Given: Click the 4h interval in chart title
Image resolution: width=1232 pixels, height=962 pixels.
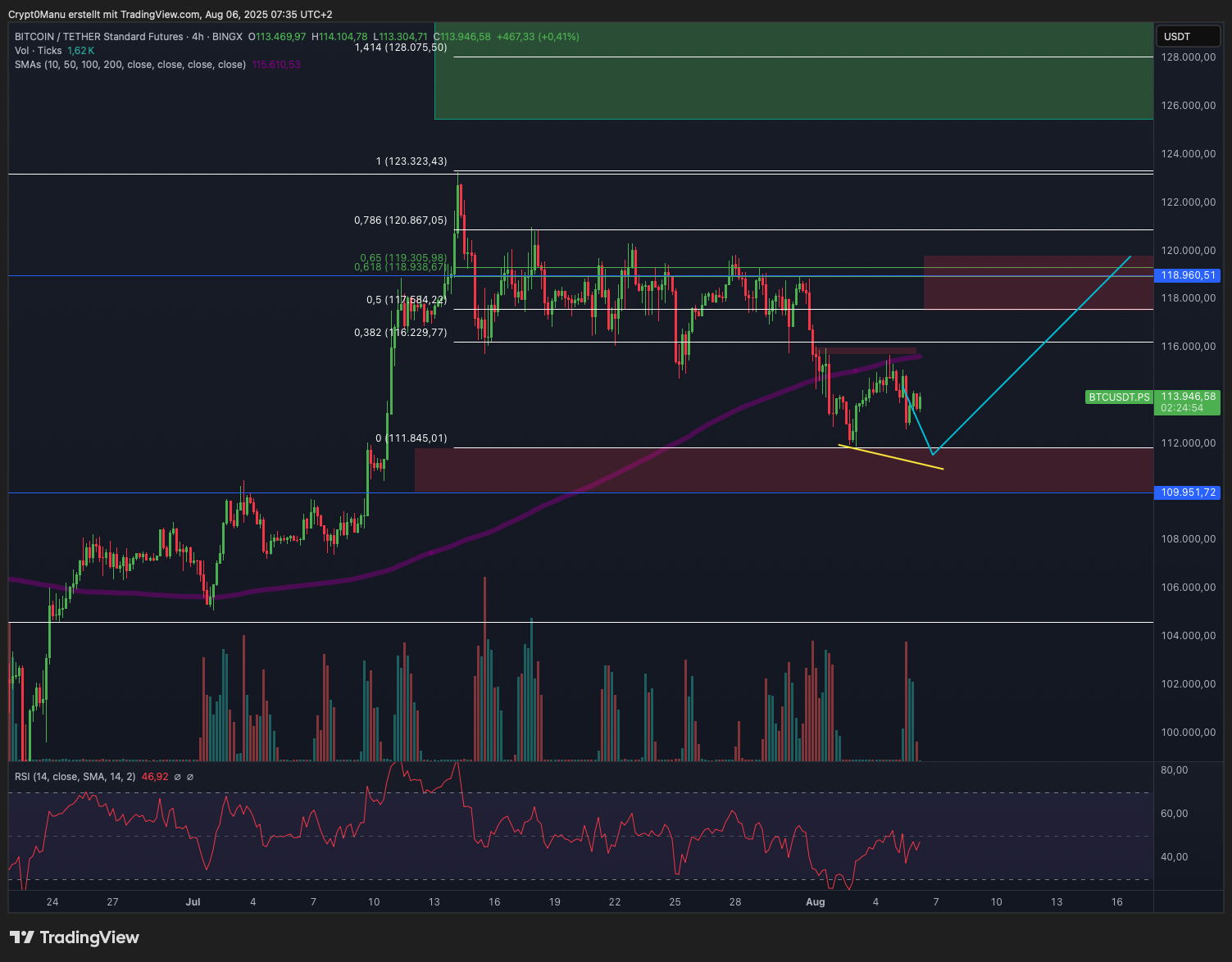Looking at the screenshot, I should pyautogui.click(x=197, y=37).
